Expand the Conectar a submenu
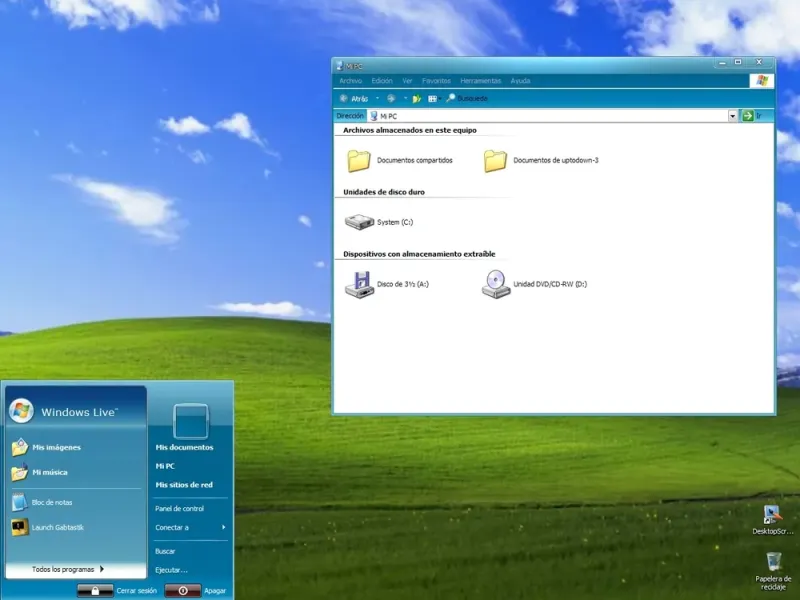 coord(191,527)
